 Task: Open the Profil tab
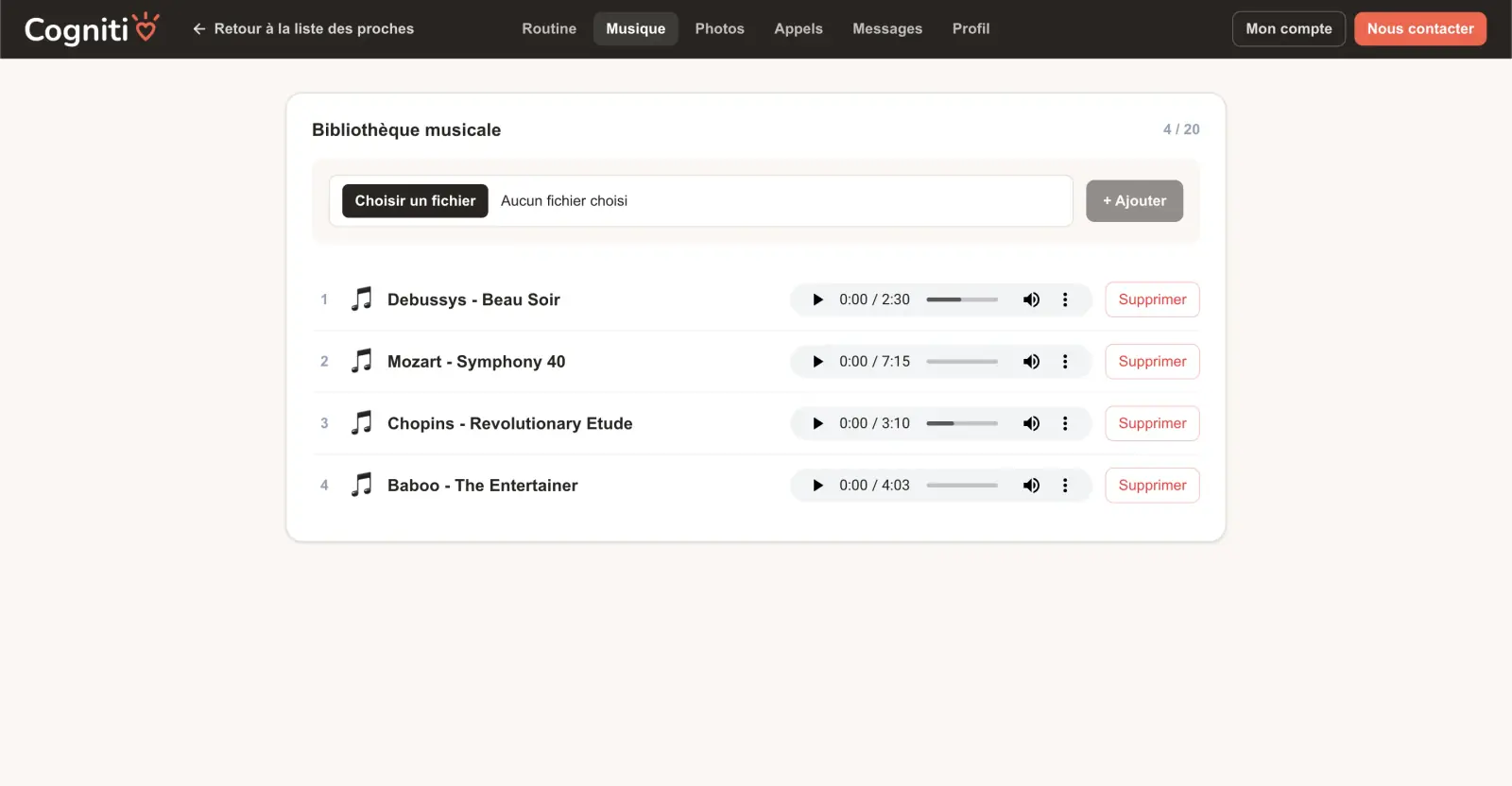click(x=971, y=28)
